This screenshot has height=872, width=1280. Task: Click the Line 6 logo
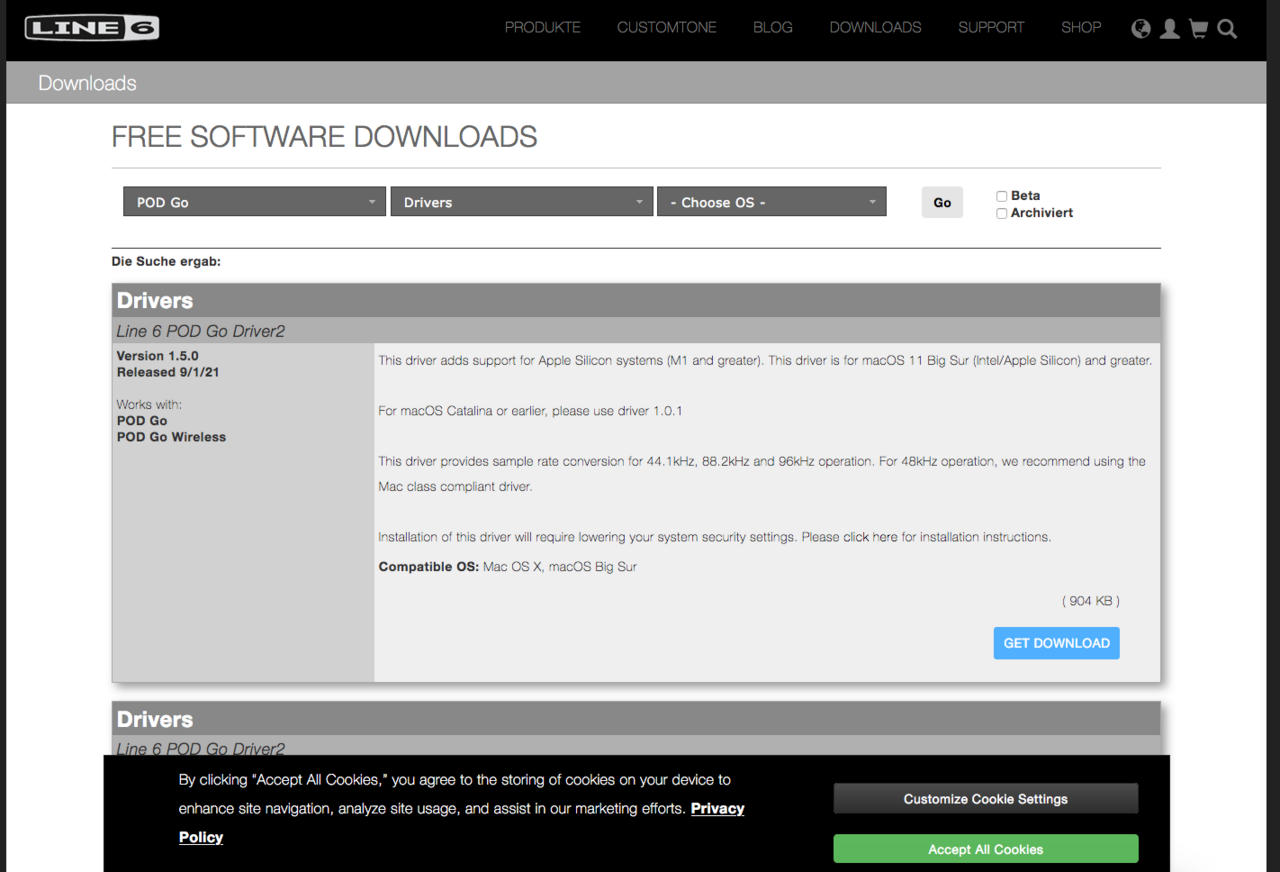[91, 27]
